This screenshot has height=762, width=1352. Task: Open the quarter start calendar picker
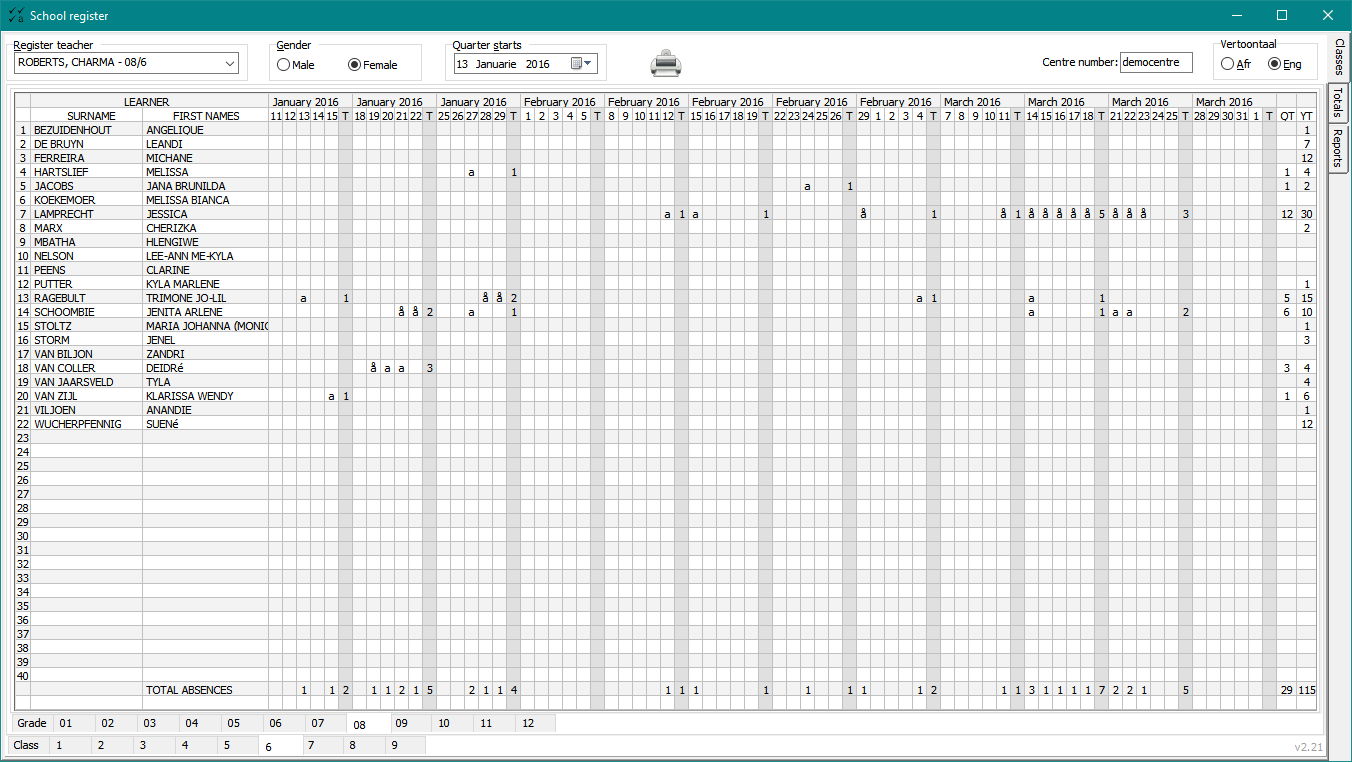click(x=577, y=64)
